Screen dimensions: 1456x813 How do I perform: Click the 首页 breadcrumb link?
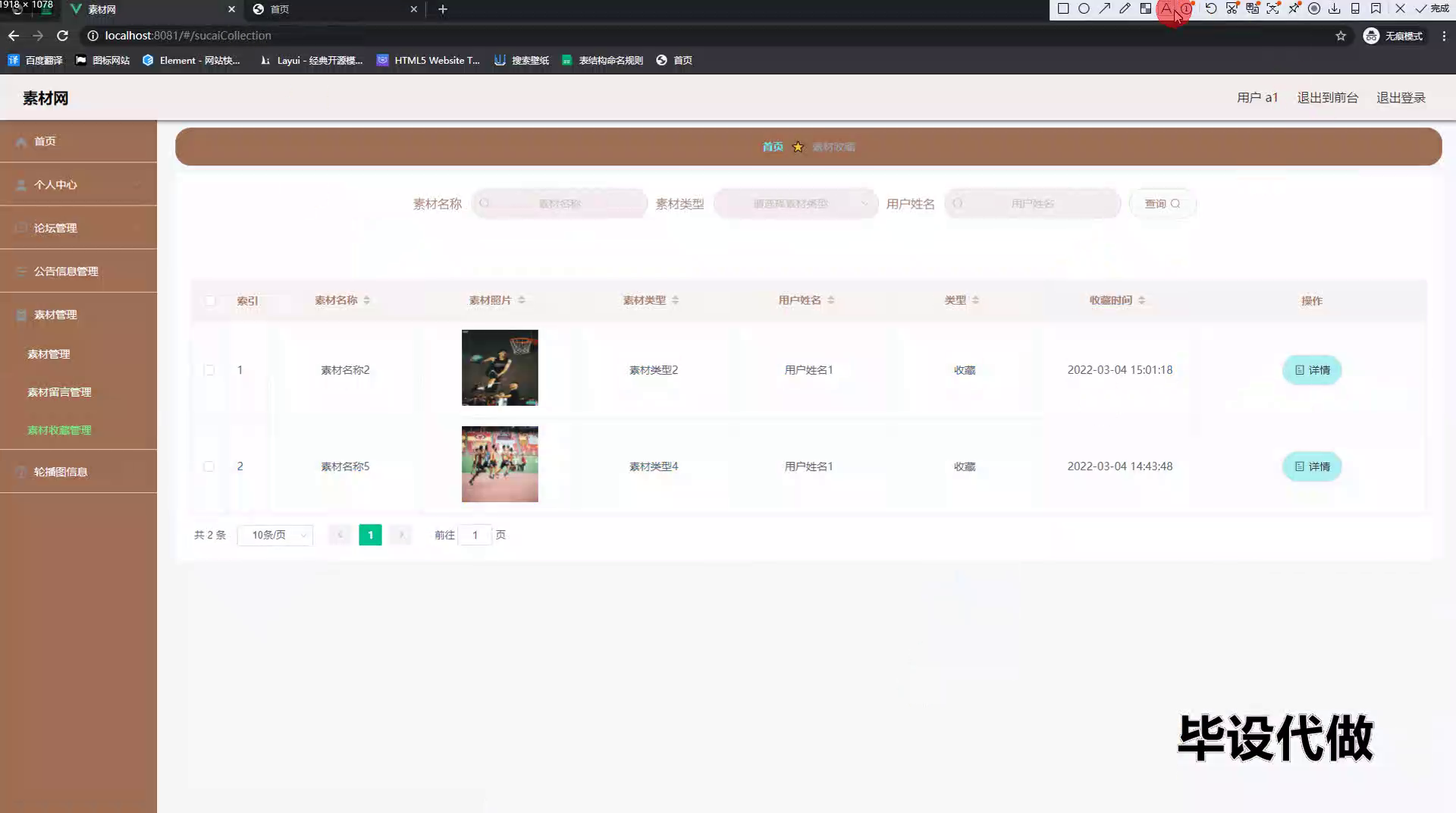[773, 146]
